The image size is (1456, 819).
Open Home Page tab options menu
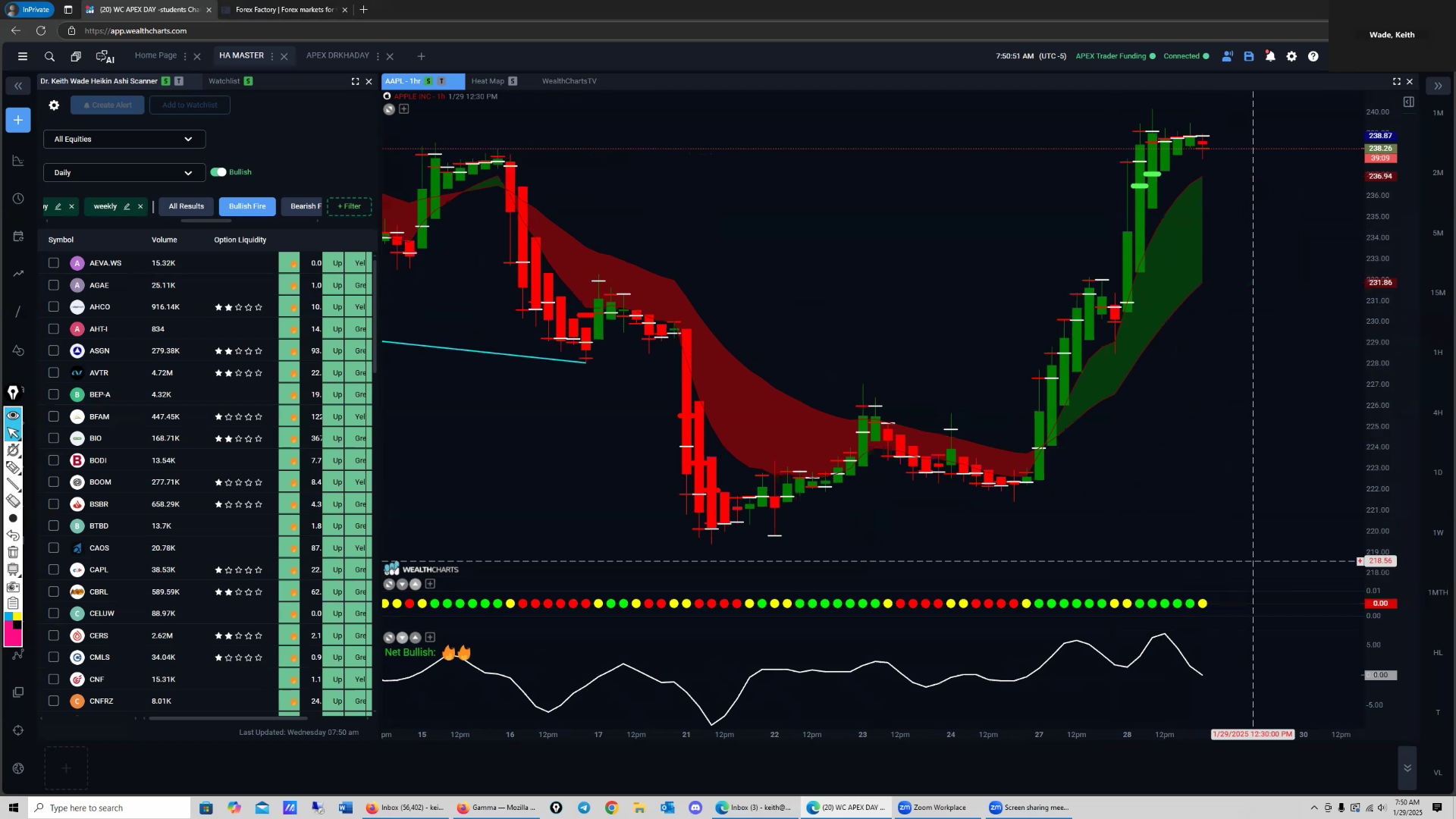[185, 56]
